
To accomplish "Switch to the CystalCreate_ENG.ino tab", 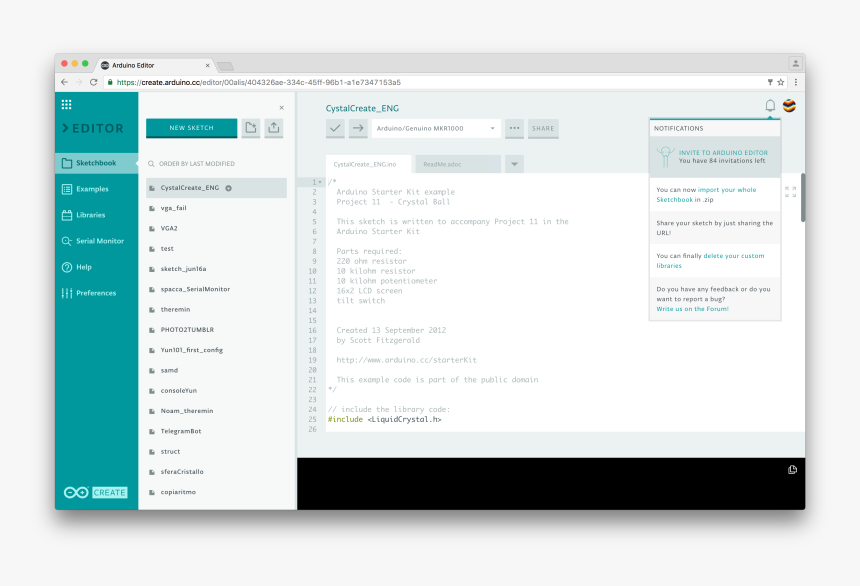I will click(368, 164).
